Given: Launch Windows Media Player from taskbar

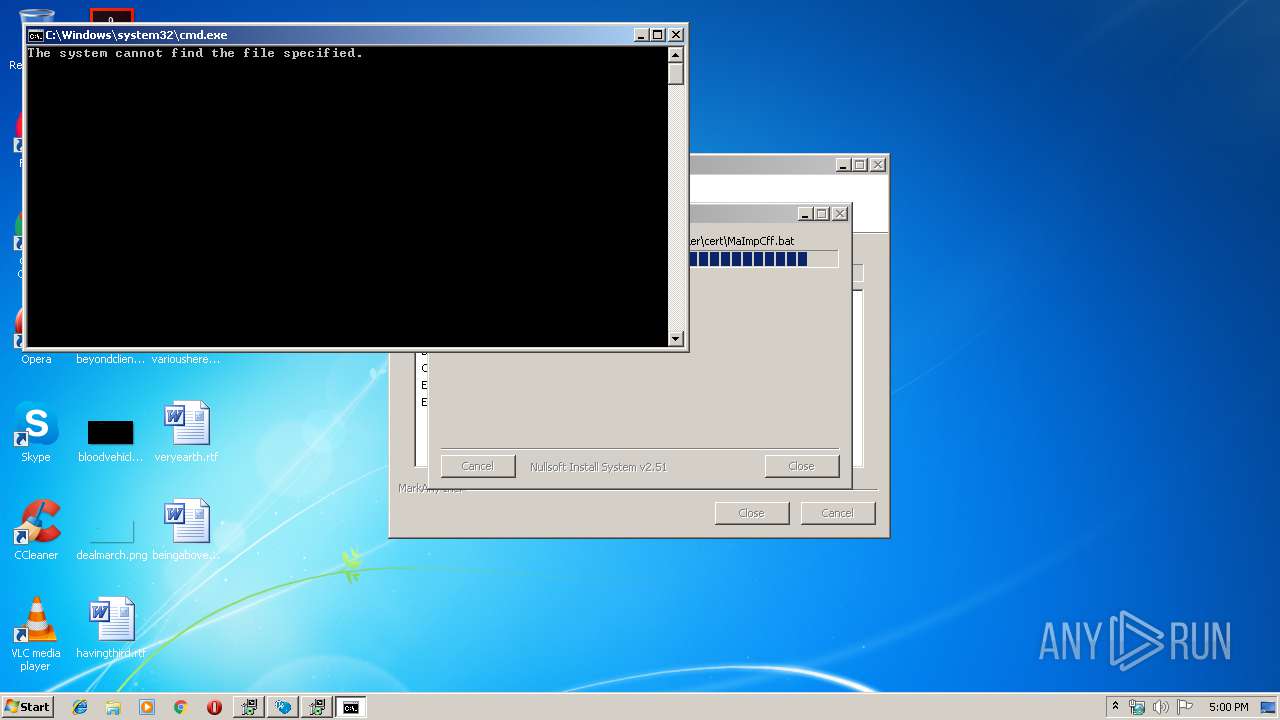Looking at the screenshot, I should pos(147,707).
